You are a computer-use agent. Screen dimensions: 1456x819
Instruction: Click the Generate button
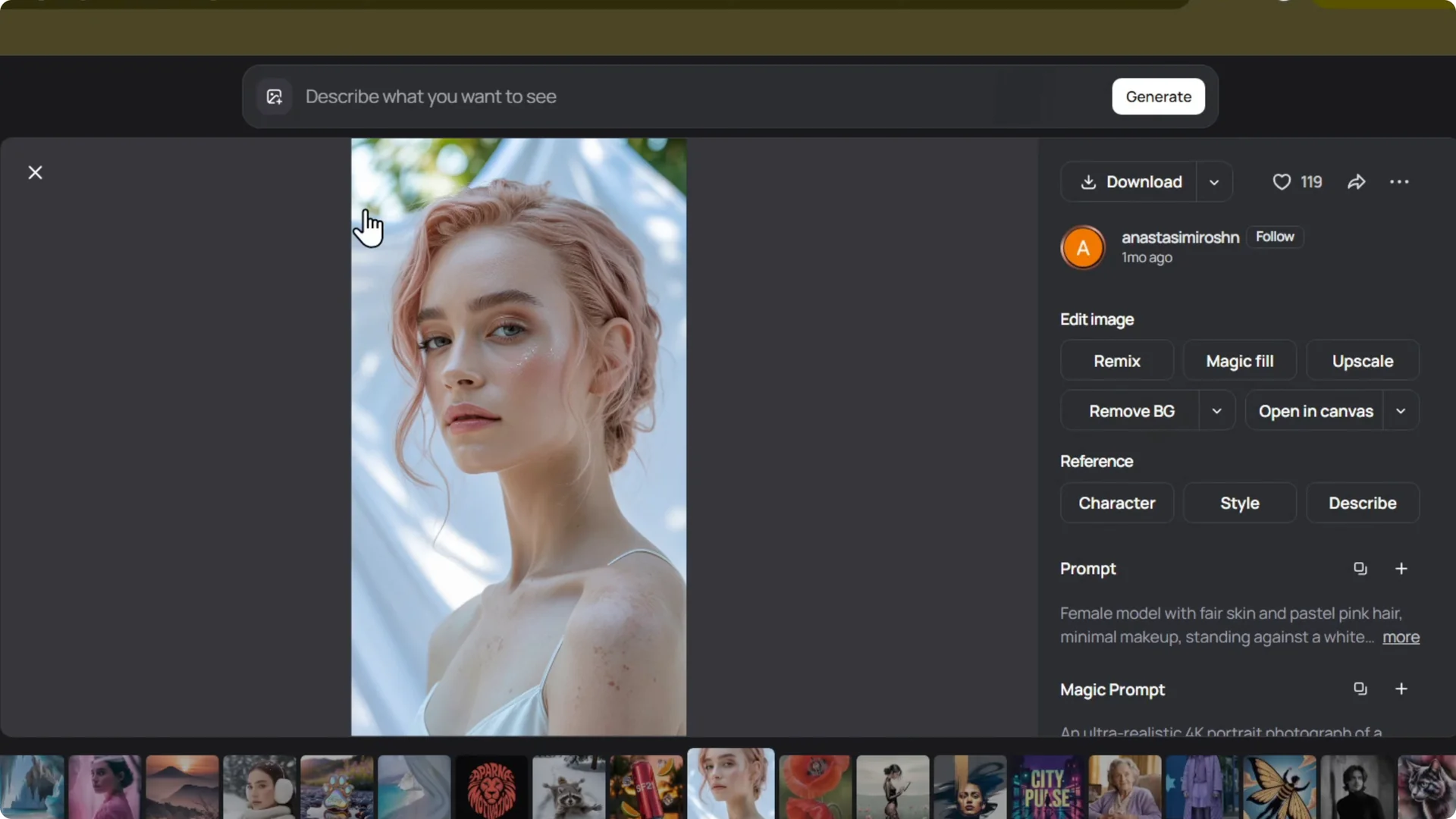click(1159, 96)
